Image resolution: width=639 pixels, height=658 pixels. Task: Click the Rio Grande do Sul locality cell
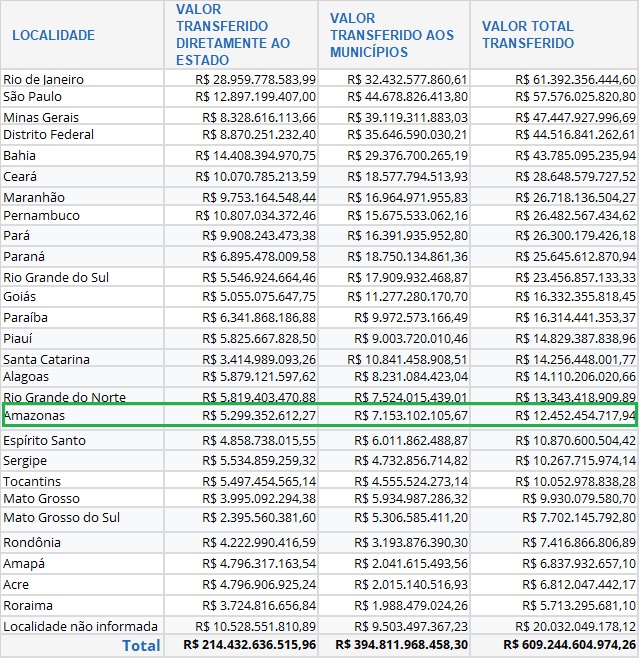(x=56, y=277)
